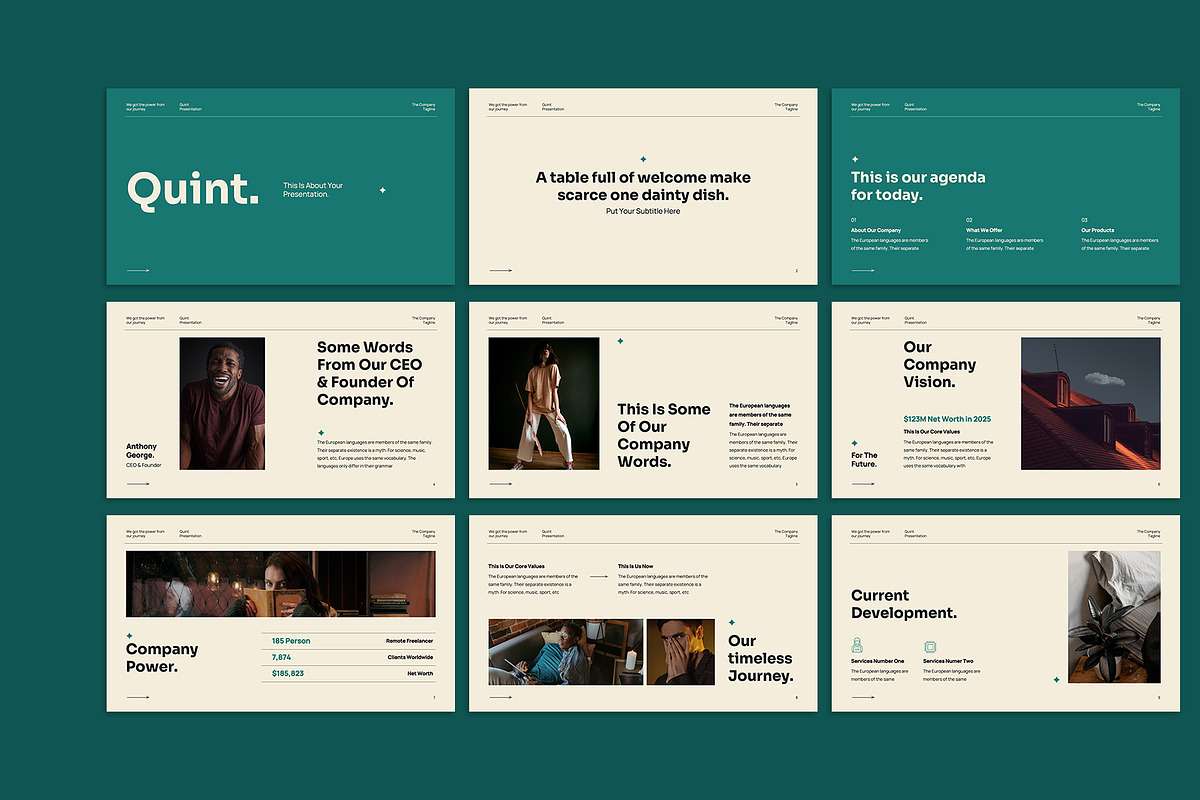Image resolution: width=1200 pixels, height=800 pixels.
Task: Select "Put Your Subtitle Here" text
Action: point(643,211)
